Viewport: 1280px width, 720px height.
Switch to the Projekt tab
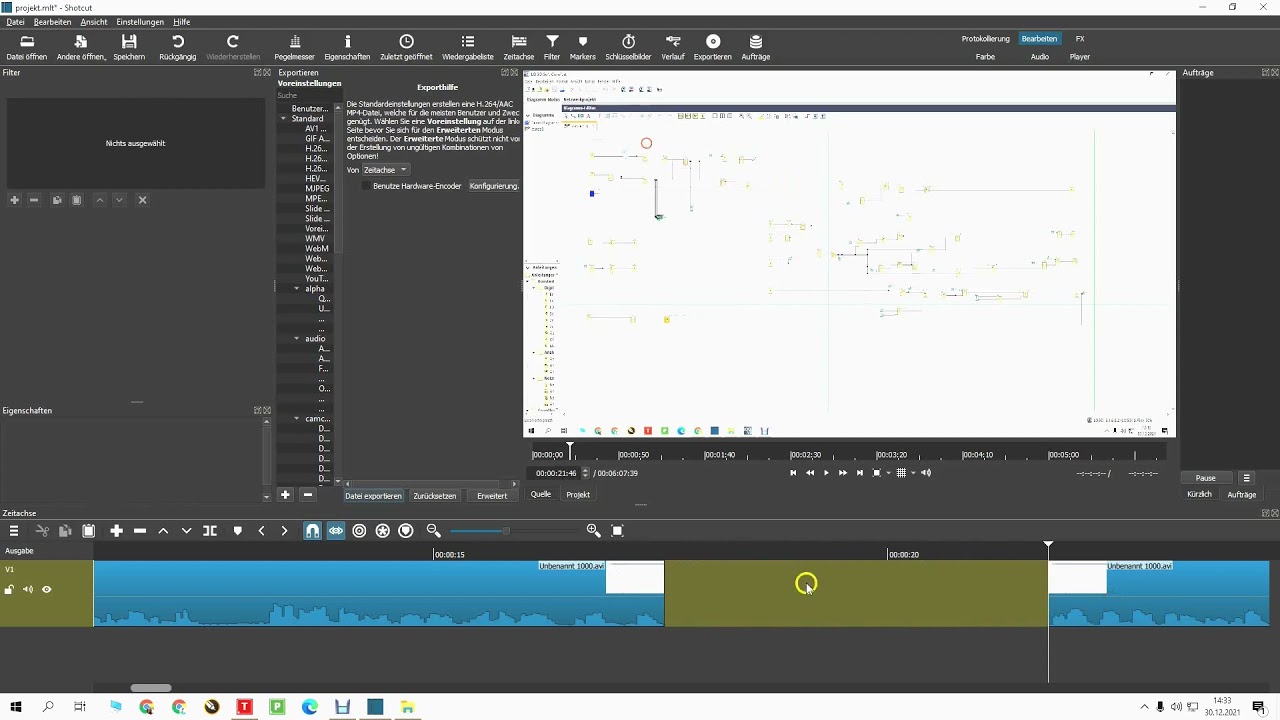(x=578, y=494)
